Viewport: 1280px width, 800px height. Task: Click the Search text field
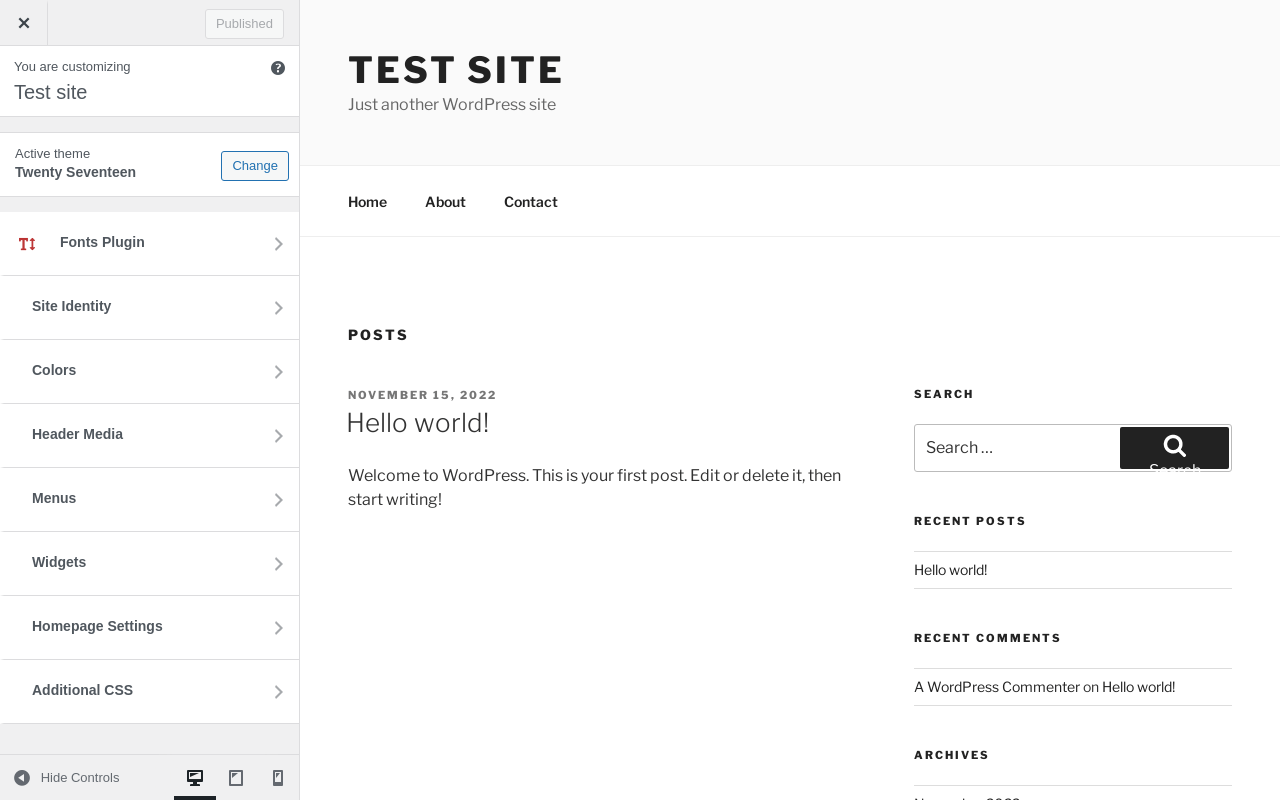1016,448
